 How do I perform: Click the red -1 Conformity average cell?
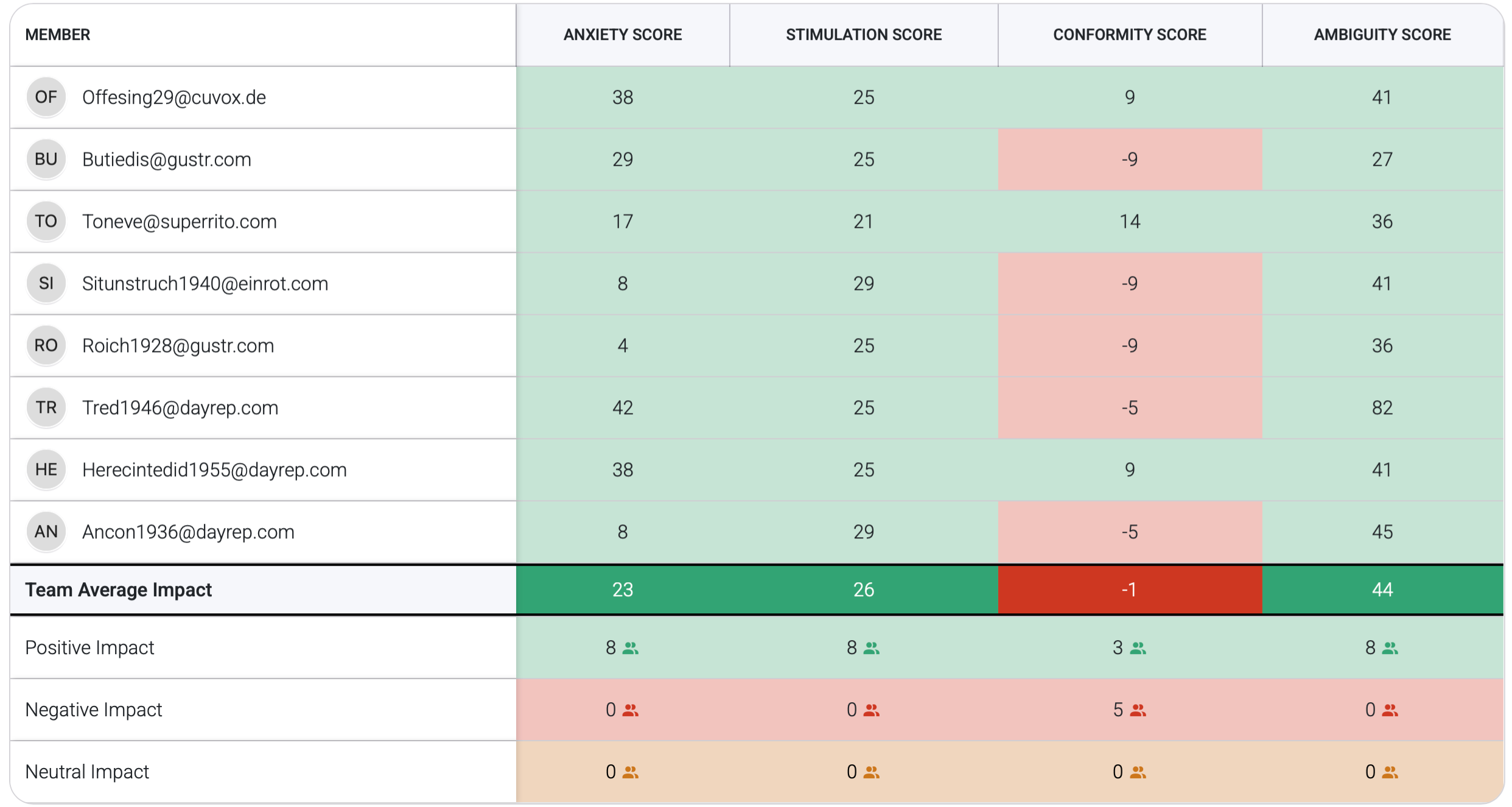(1130, 589)
